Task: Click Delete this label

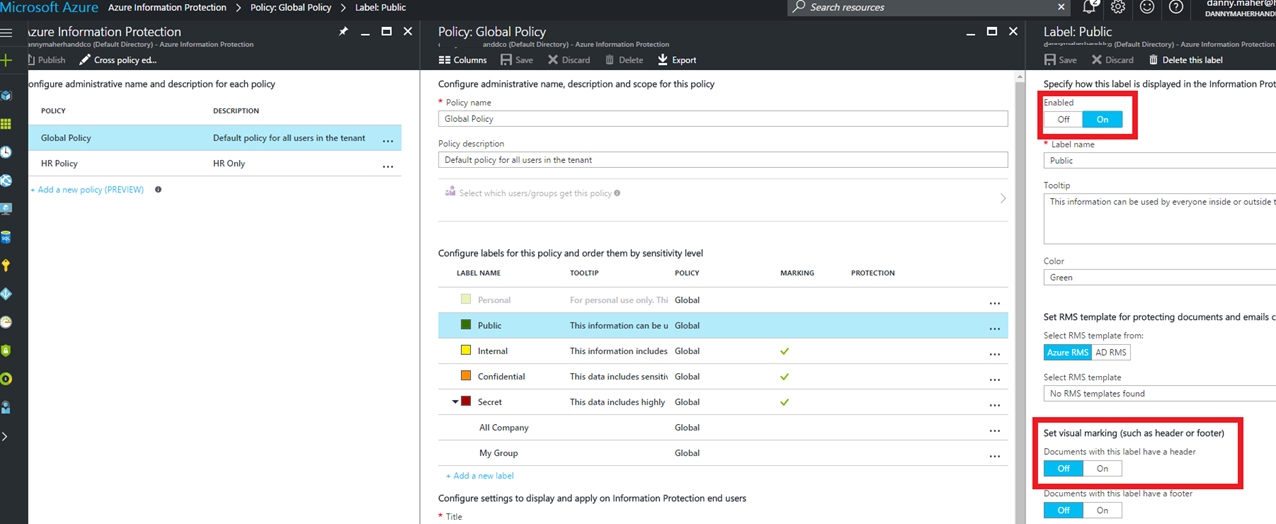Action: pyautogui.click(x=1185, y=60)
